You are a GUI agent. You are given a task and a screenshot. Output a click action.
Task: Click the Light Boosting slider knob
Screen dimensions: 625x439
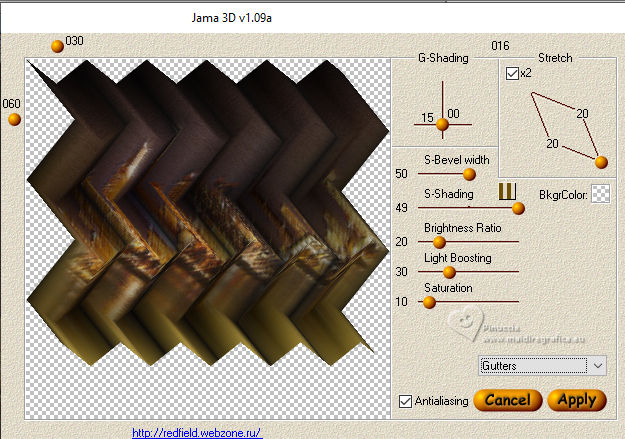click(x=449, y=272)
